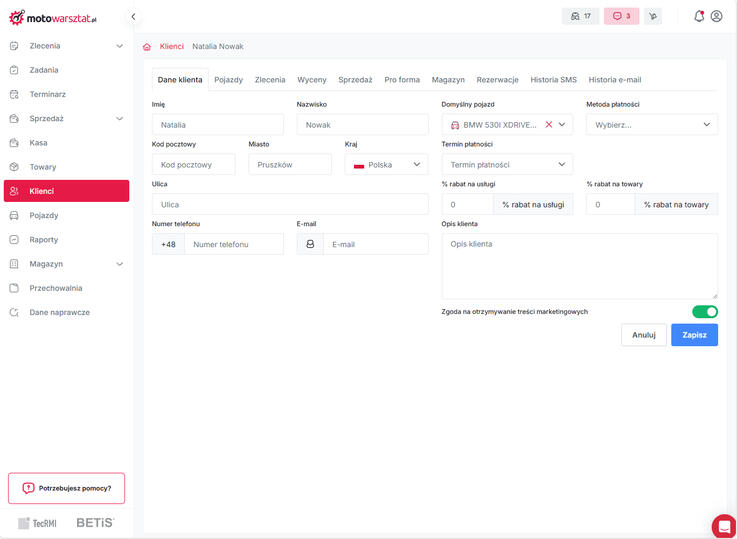Open the chat widget in bottom corner
Screen dimensions: 737x539
pyautogui.click(x=722, y=526)
